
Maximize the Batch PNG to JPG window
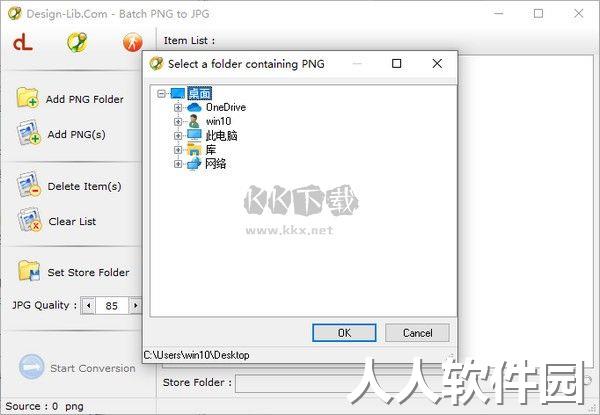click(538, 14)
